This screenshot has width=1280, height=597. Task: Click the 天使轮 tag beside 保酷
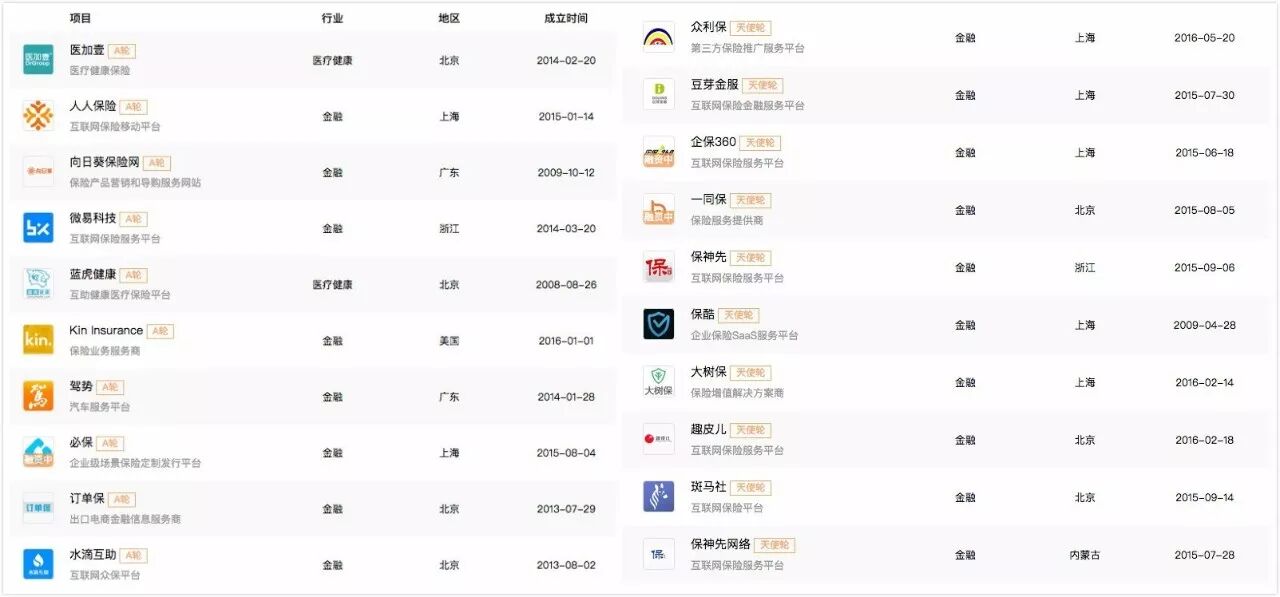[739, 315]
